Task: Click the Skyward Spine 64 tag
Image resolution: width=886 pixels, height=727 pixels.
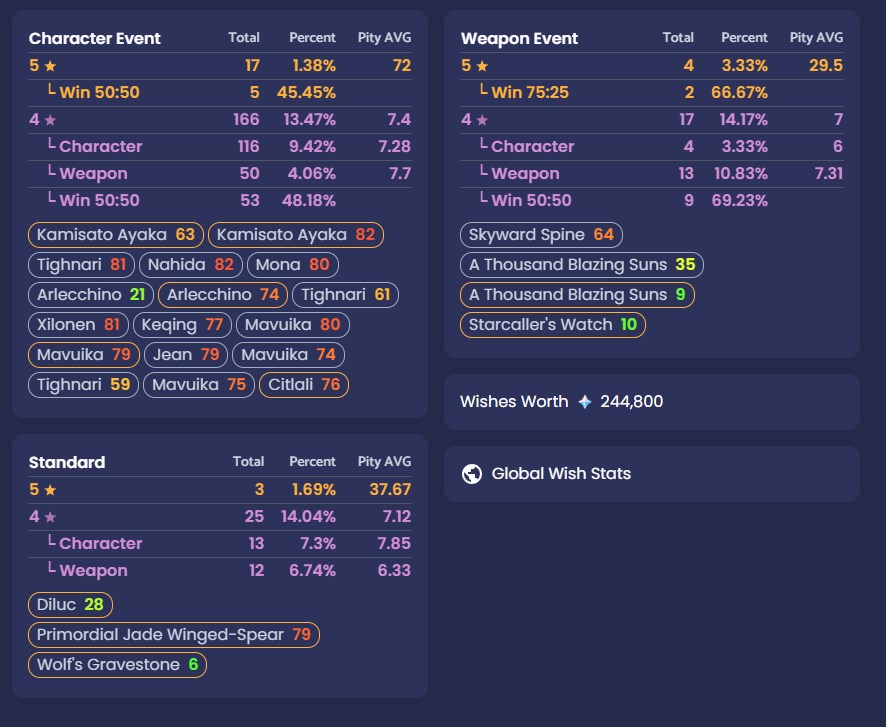Action: [x=541, y=235]
